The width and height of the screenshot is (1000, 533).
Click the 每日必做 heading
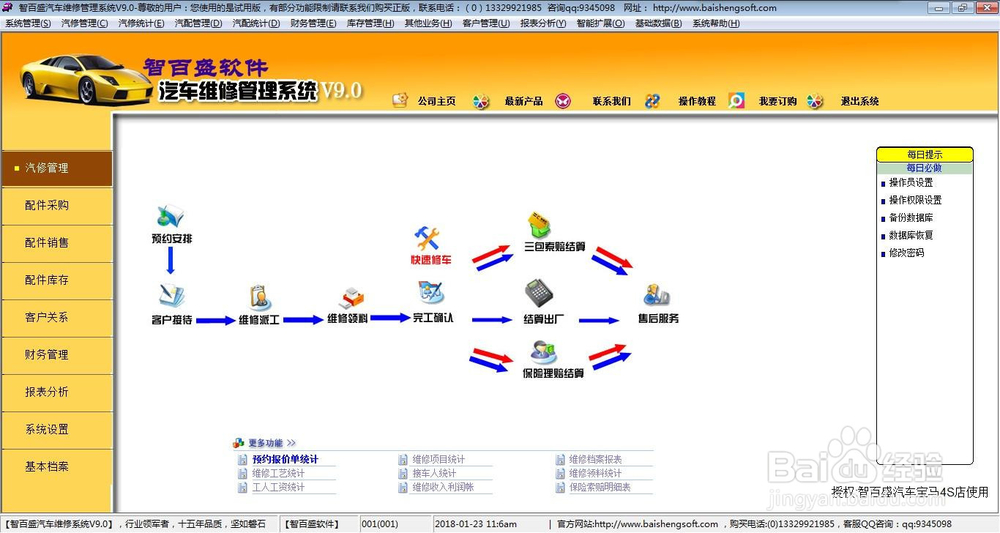tap(925, 168)
